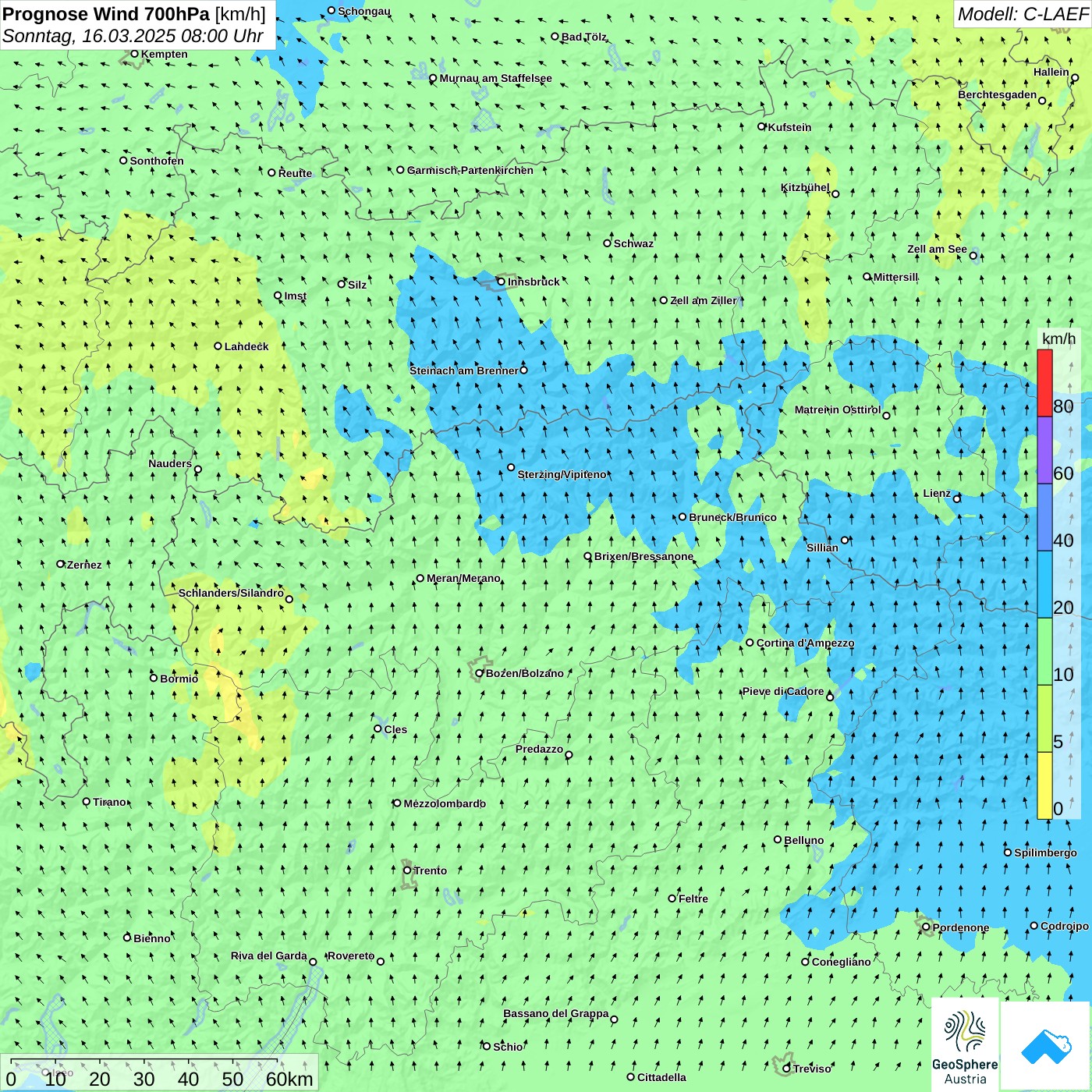This screenshot has width=1092, height=1092.
Task: Click the Riva del Garda marker
Action: click(x=313, y=962)
